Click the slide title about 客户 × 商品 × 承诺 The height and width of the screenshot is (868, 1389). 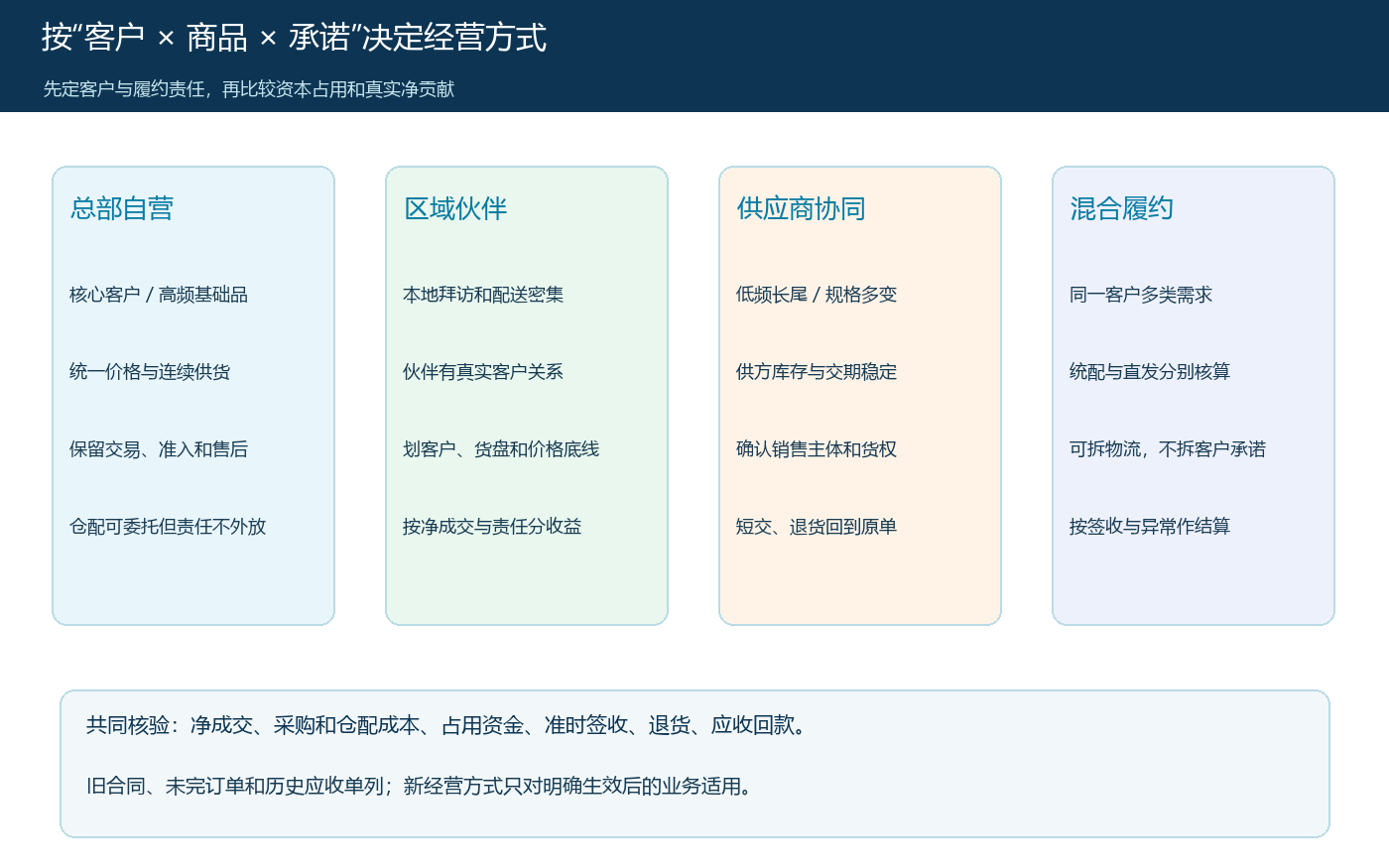[x=294, y=38]
